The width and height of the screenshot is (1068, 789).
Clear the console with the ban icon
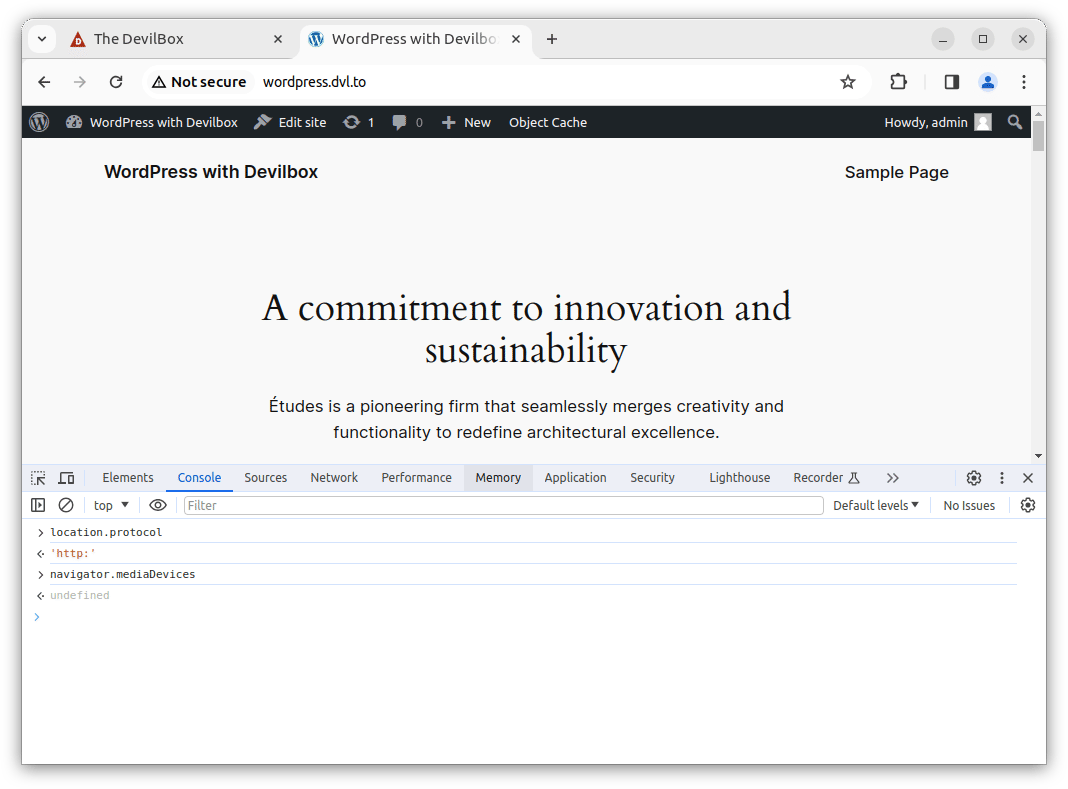tap(66, 506)
